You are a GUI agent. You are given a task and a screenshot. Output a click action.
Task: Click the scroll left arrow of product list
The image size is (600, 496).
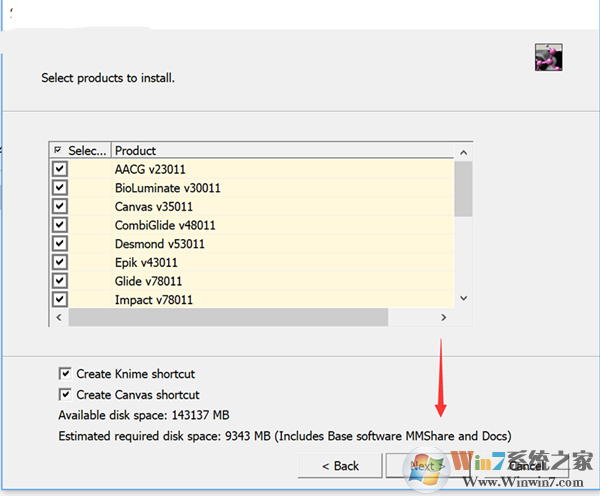click(59, 317)
